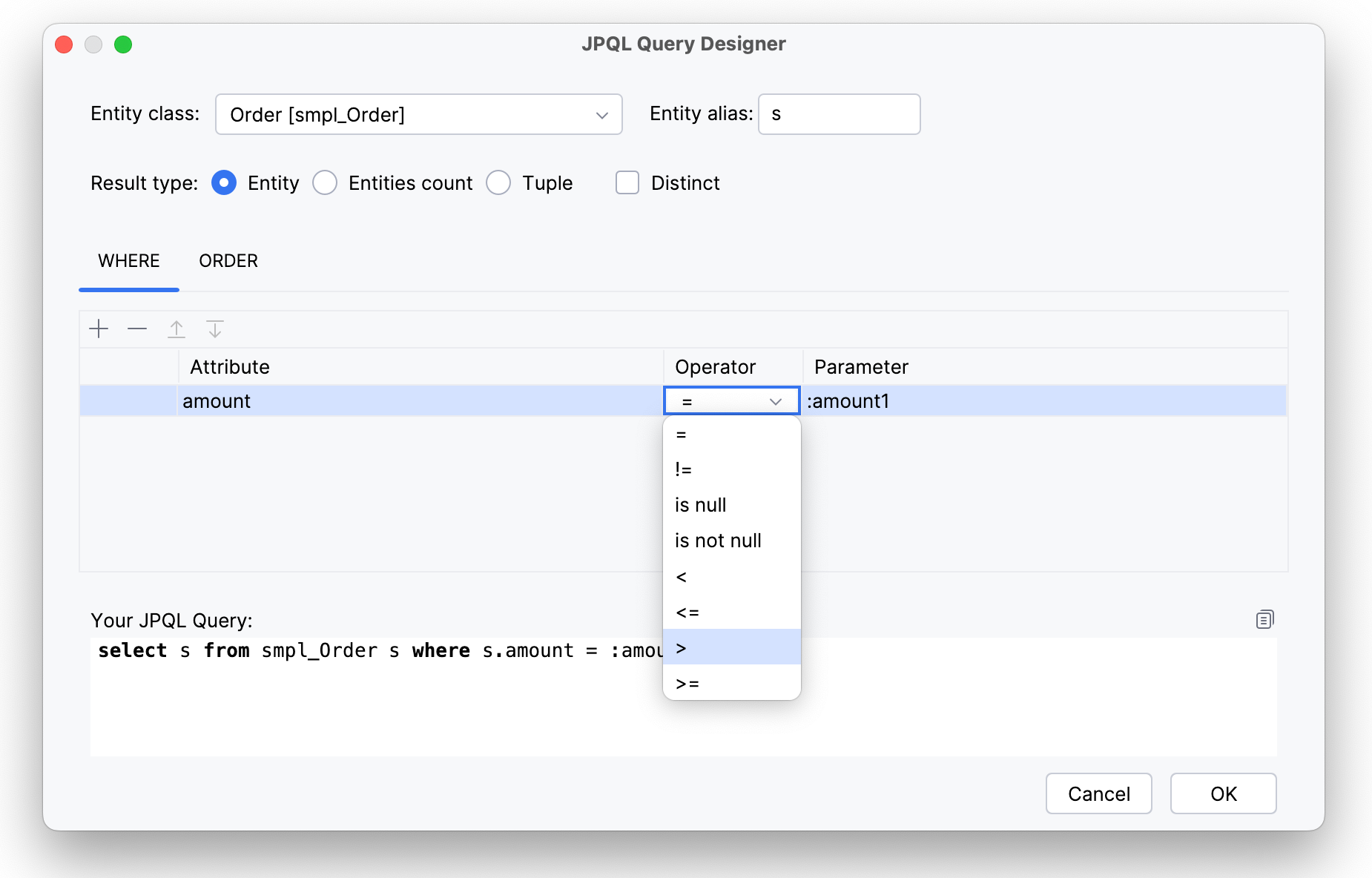
Task: Click the add condition plus icon
Action: [99, 329]
